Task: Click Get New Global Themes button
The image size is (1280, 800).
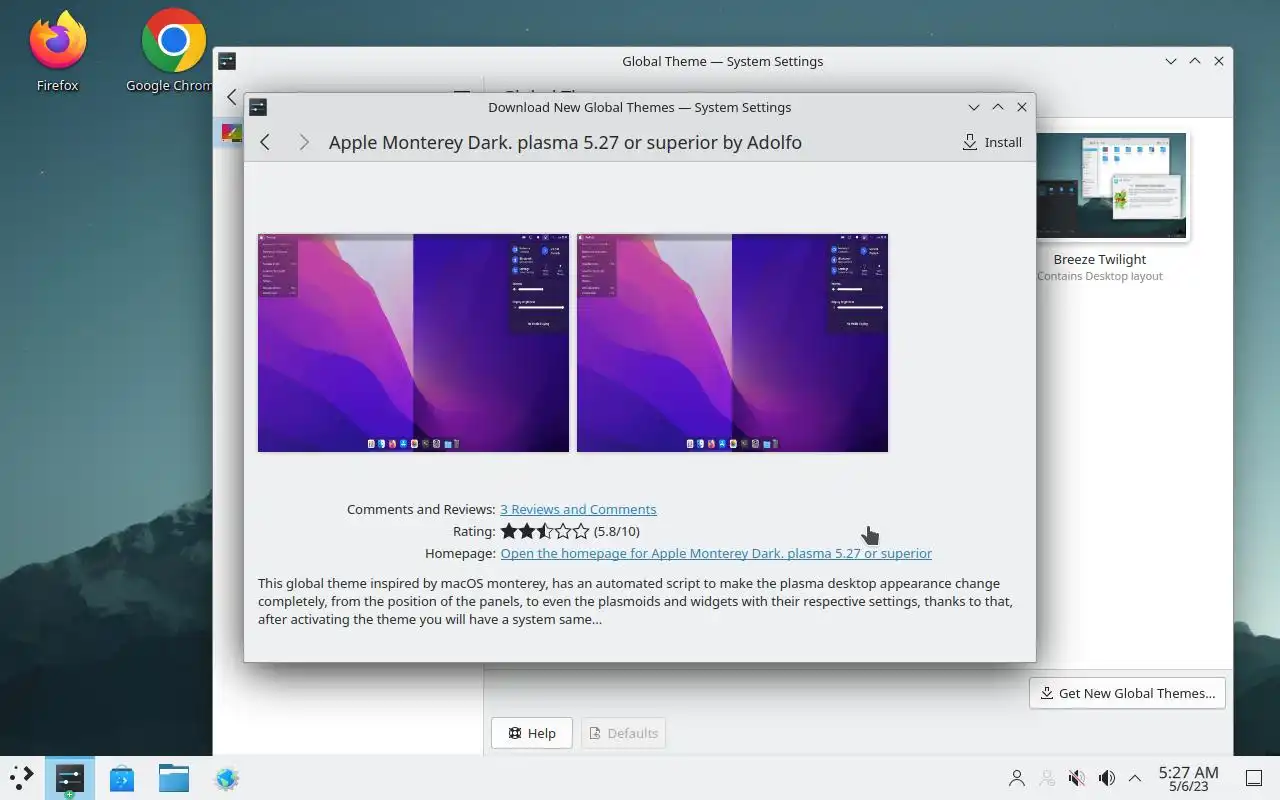Action: pos(1127,693)
